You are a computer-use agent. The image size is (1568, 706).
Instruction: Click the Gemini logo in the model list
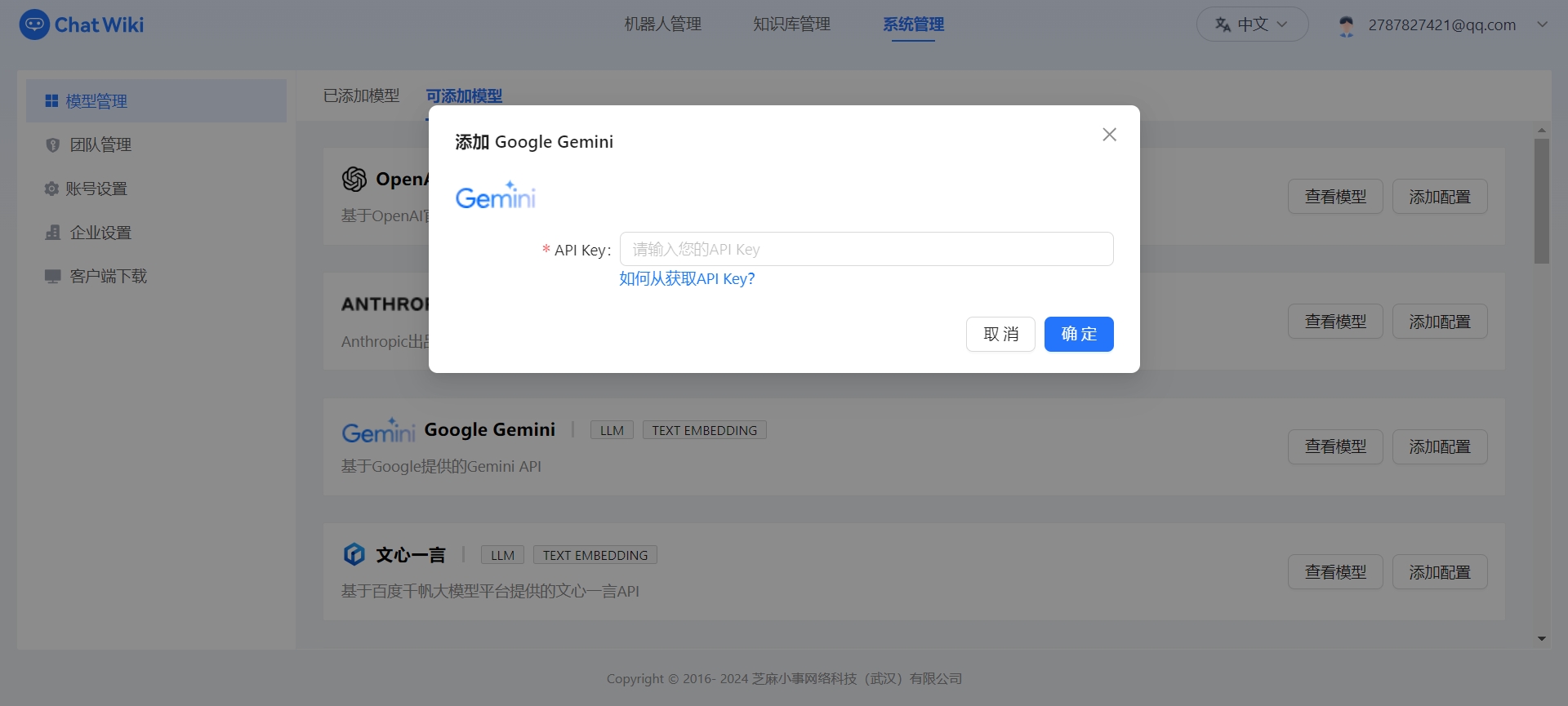pos(378,430)
